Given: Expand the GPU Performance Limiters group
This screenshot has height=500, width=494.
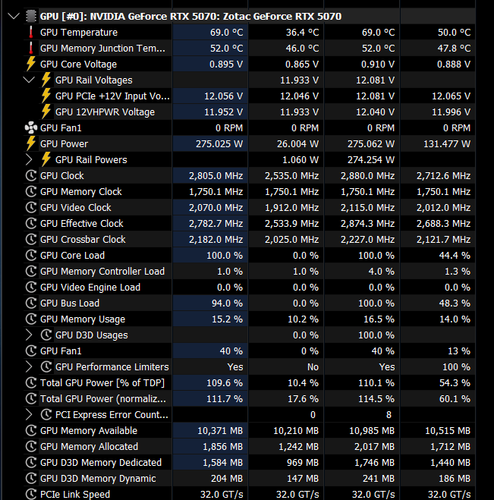Looking at the screenshot, I should point(29,367).
